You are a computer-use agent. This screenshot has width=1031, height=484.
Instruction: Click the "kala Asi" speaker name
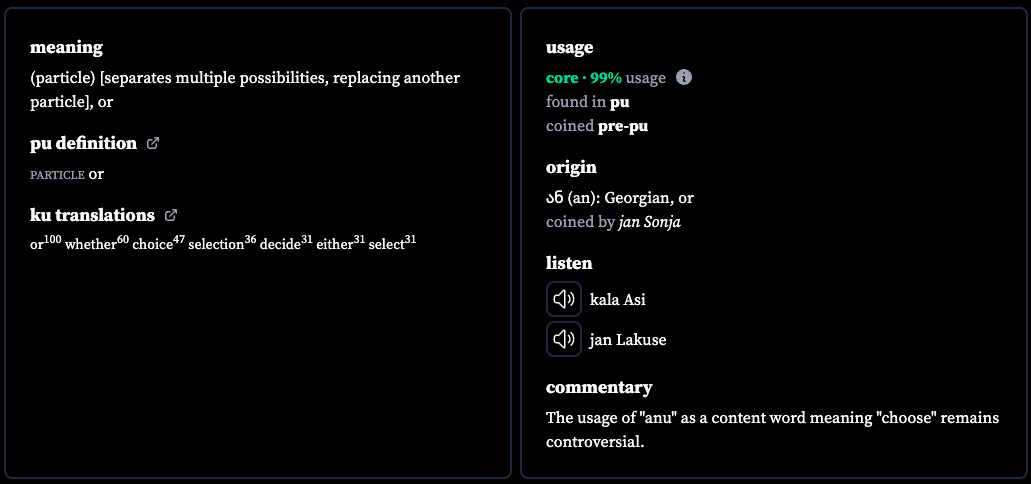618,300
